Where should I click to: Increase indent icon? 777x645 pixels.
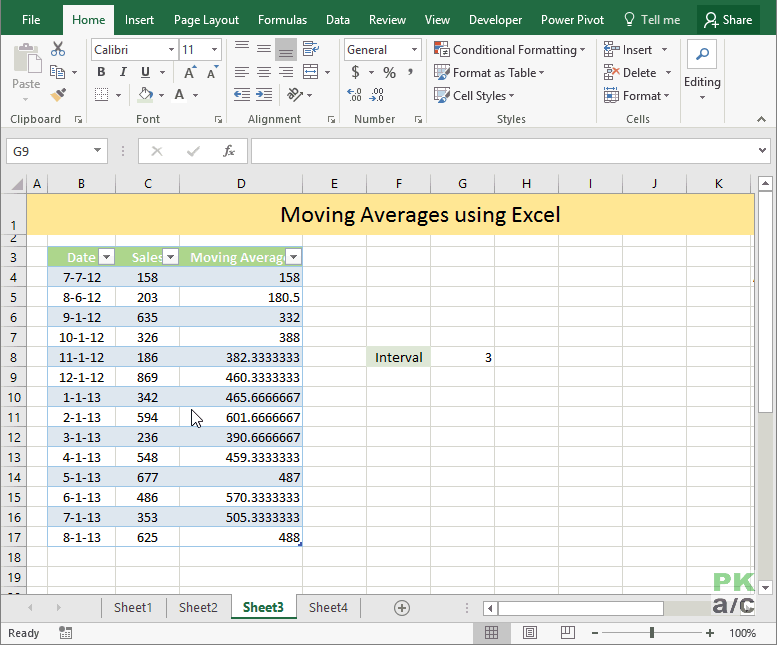(x=264, y=95)
